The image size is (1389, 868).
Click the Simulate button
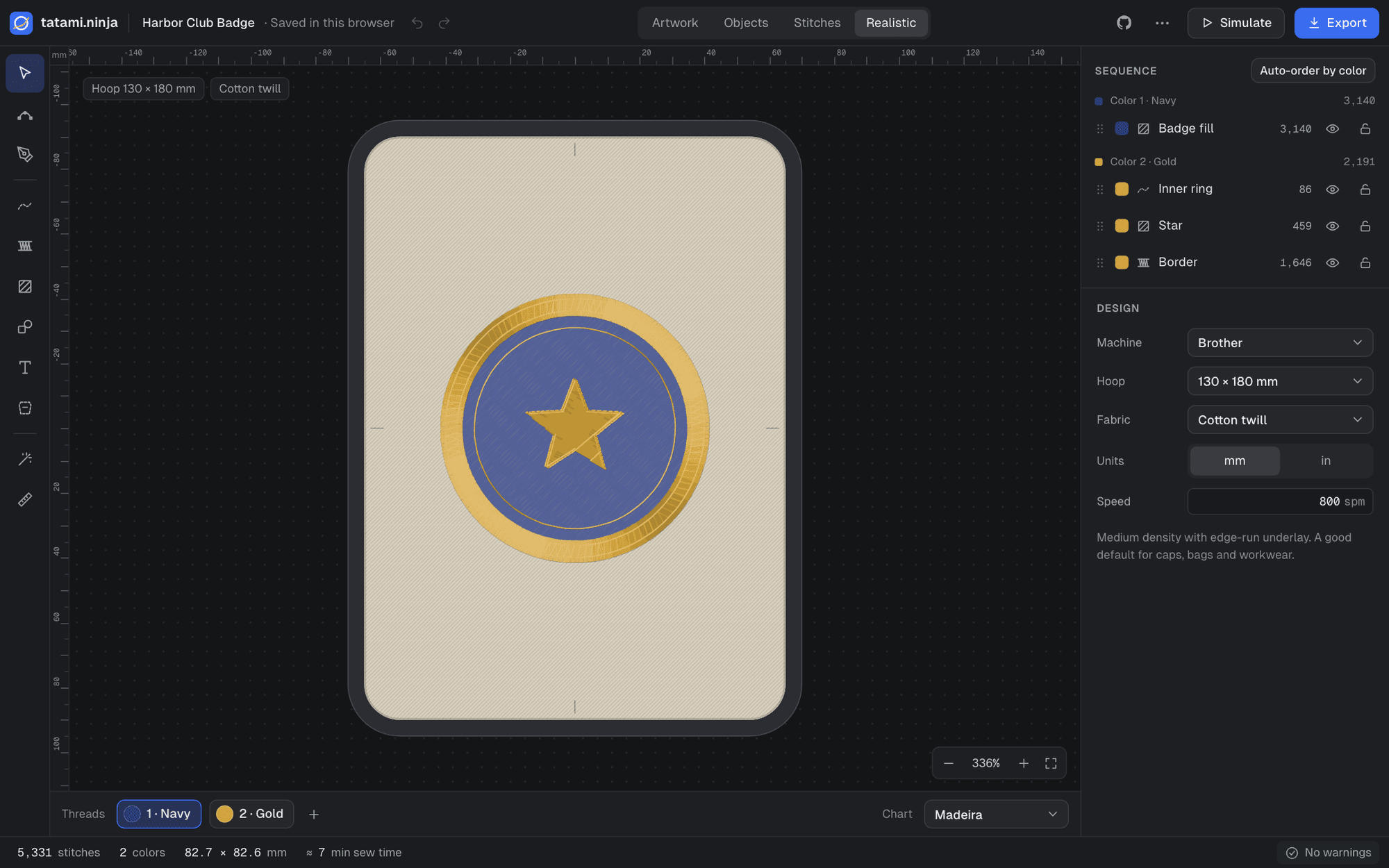[x=1236, y=23]
